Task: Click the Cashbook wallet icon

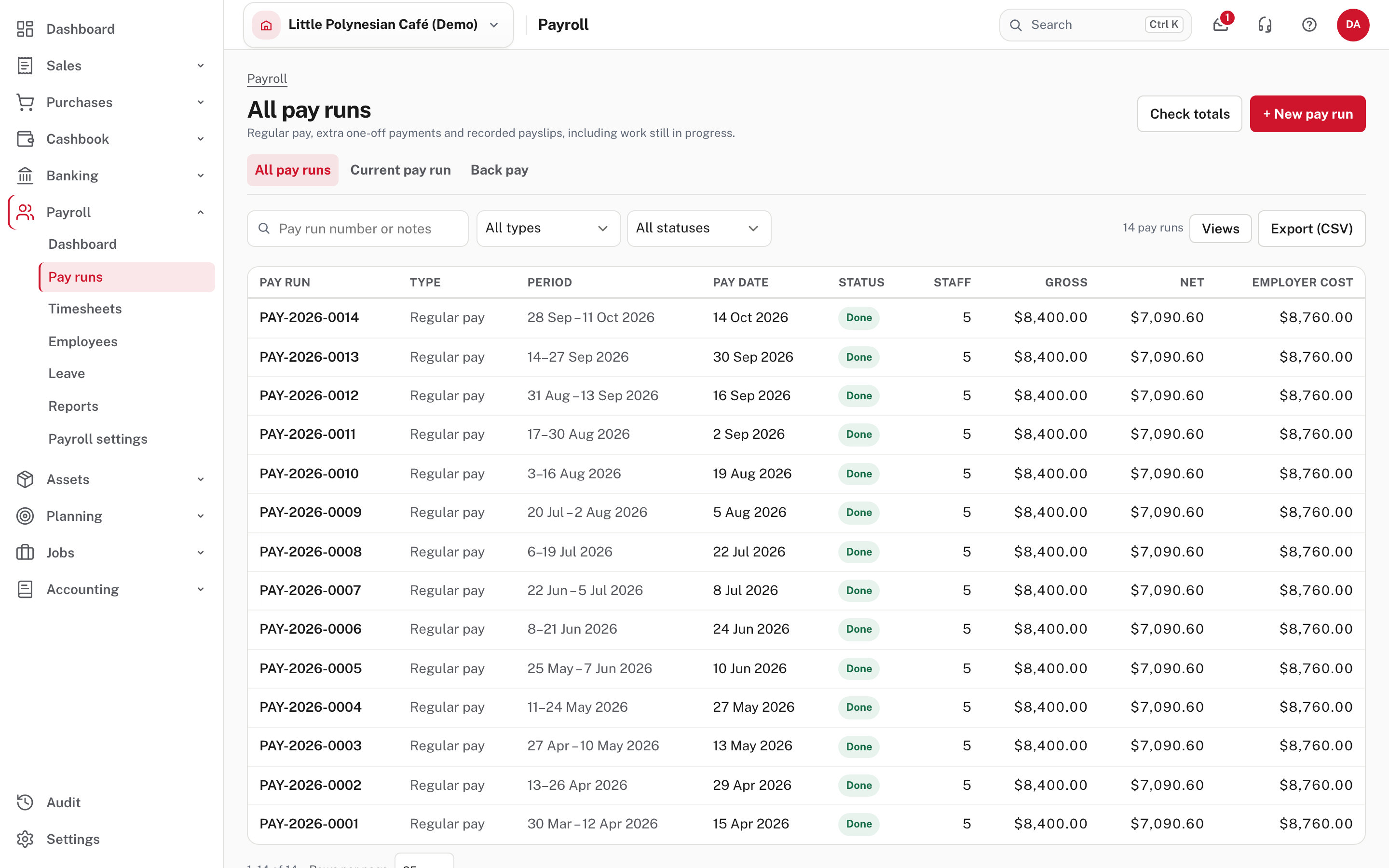Action: click(x=25, y=139)
